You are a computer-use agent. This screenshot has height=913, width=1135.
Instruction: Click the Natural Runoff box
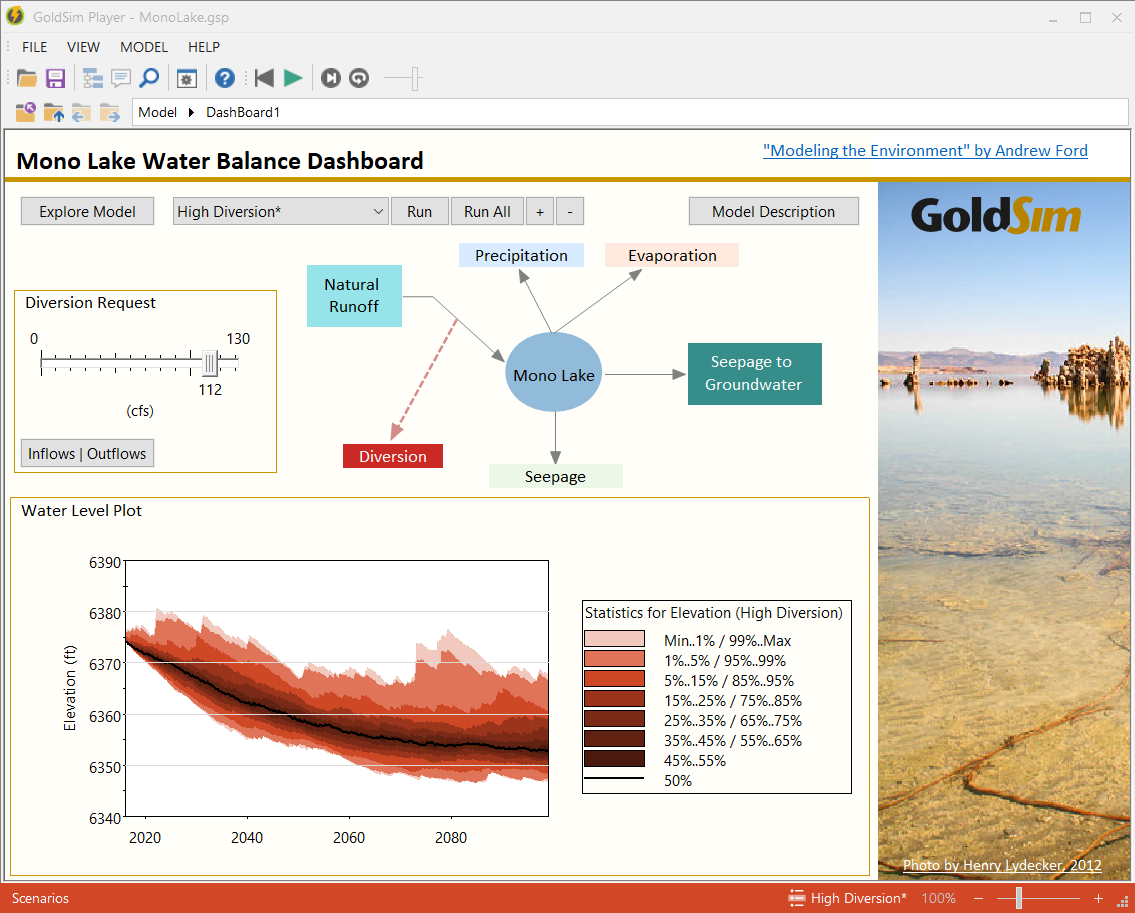(x=354, y=295)
